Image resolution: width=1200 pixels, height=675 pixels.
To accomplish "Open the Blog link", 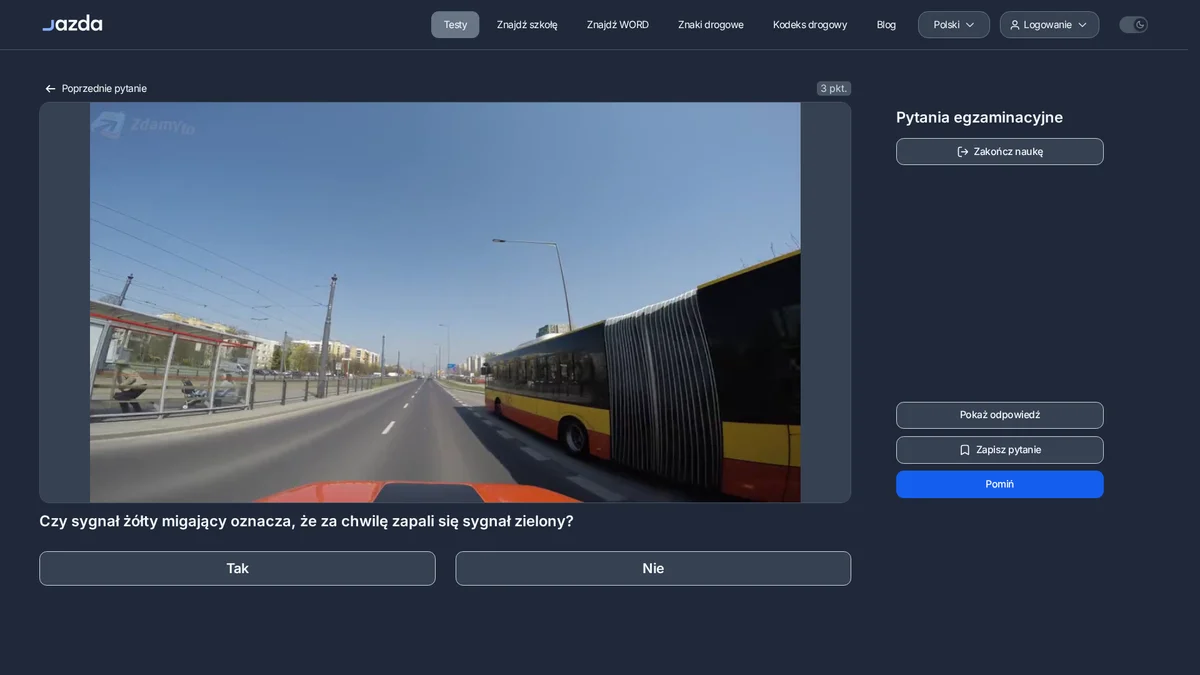I will click(886, 25).
